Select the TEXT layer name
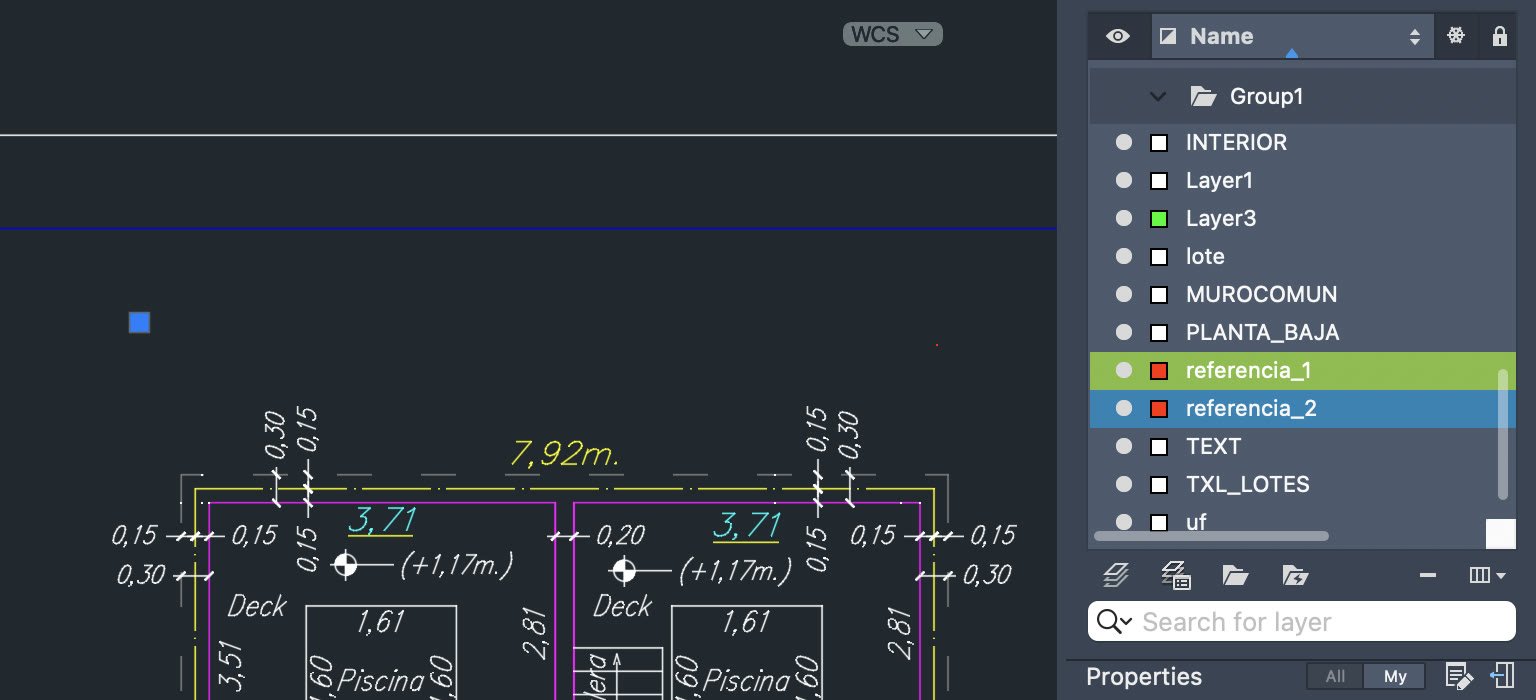 (1213, 447)
